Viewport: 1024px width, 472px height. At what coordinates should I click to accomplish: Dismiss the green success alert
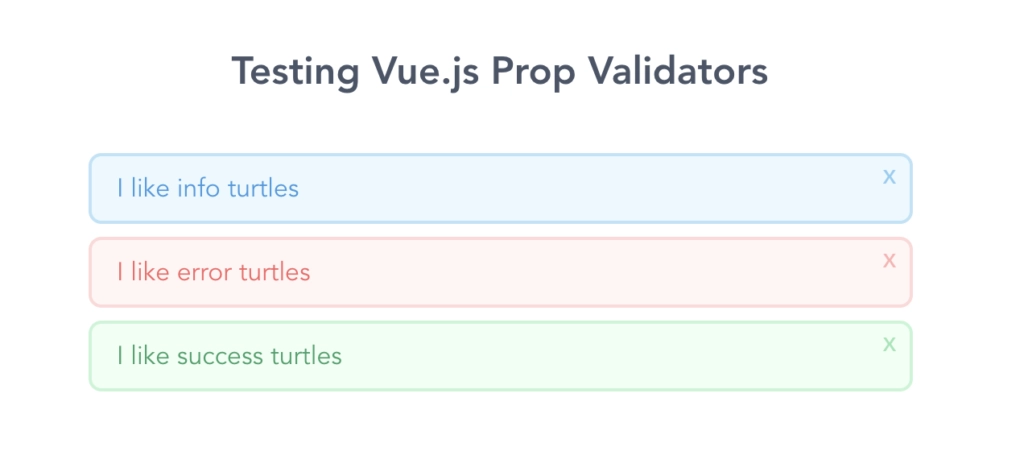pos(889,345)
